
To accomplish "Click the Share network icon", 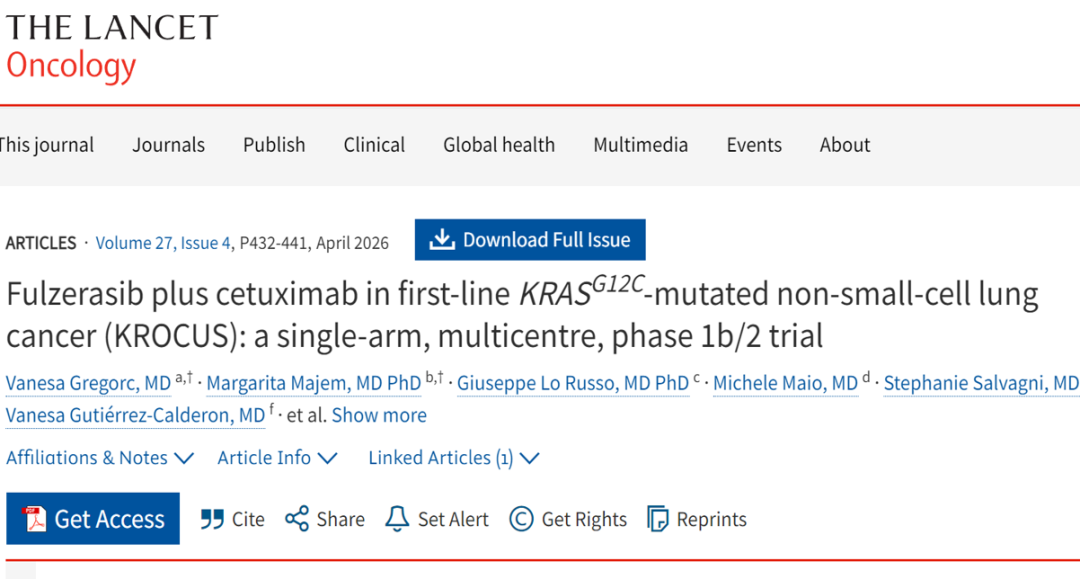I will [x=297, y=519].
